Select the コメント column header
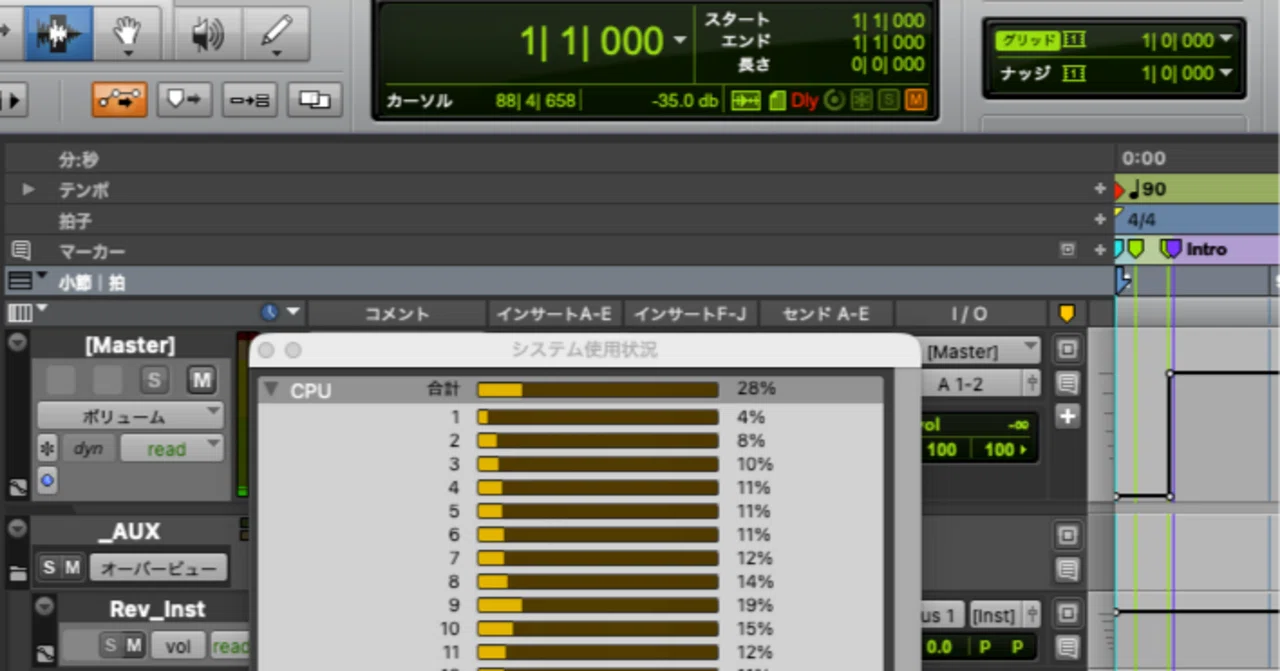The image size is (1280, 671). (x=396, y=313)
